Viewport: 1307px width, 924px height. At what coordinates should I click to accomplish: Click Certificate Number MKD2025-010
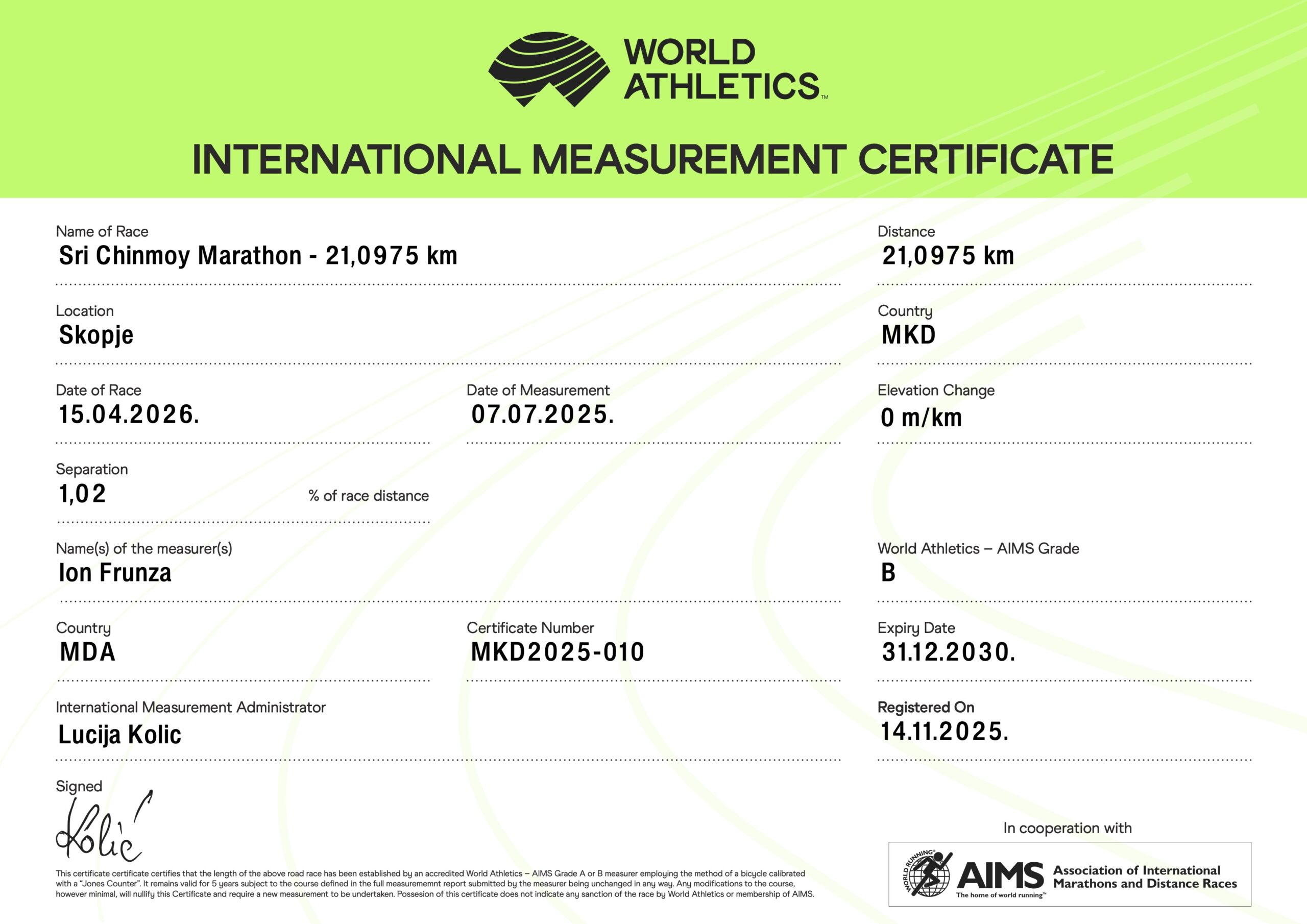[558, 652]
